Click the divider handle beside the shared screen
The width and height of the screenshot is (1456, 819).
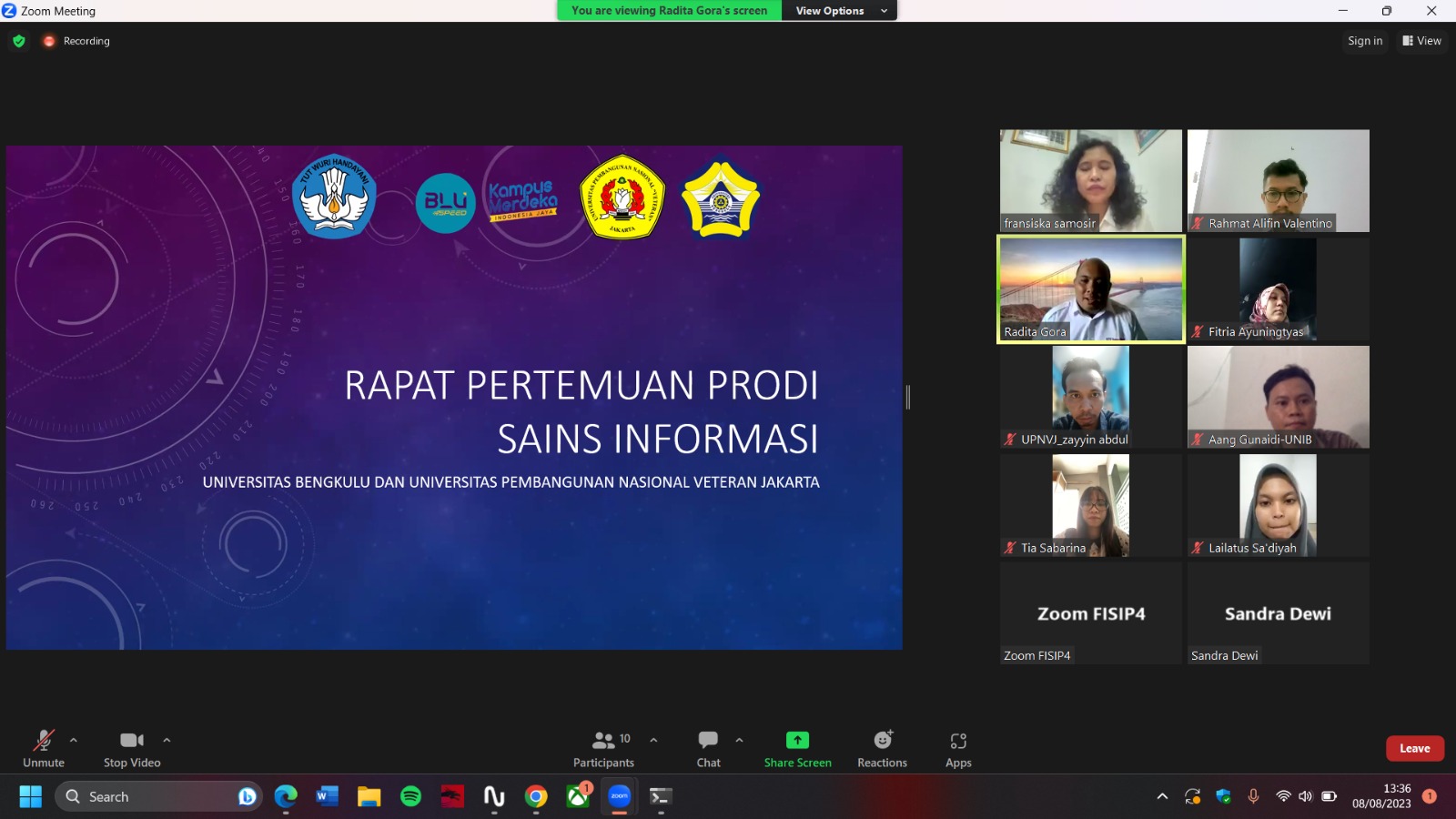pyautogui.click(x=907, y=397)
